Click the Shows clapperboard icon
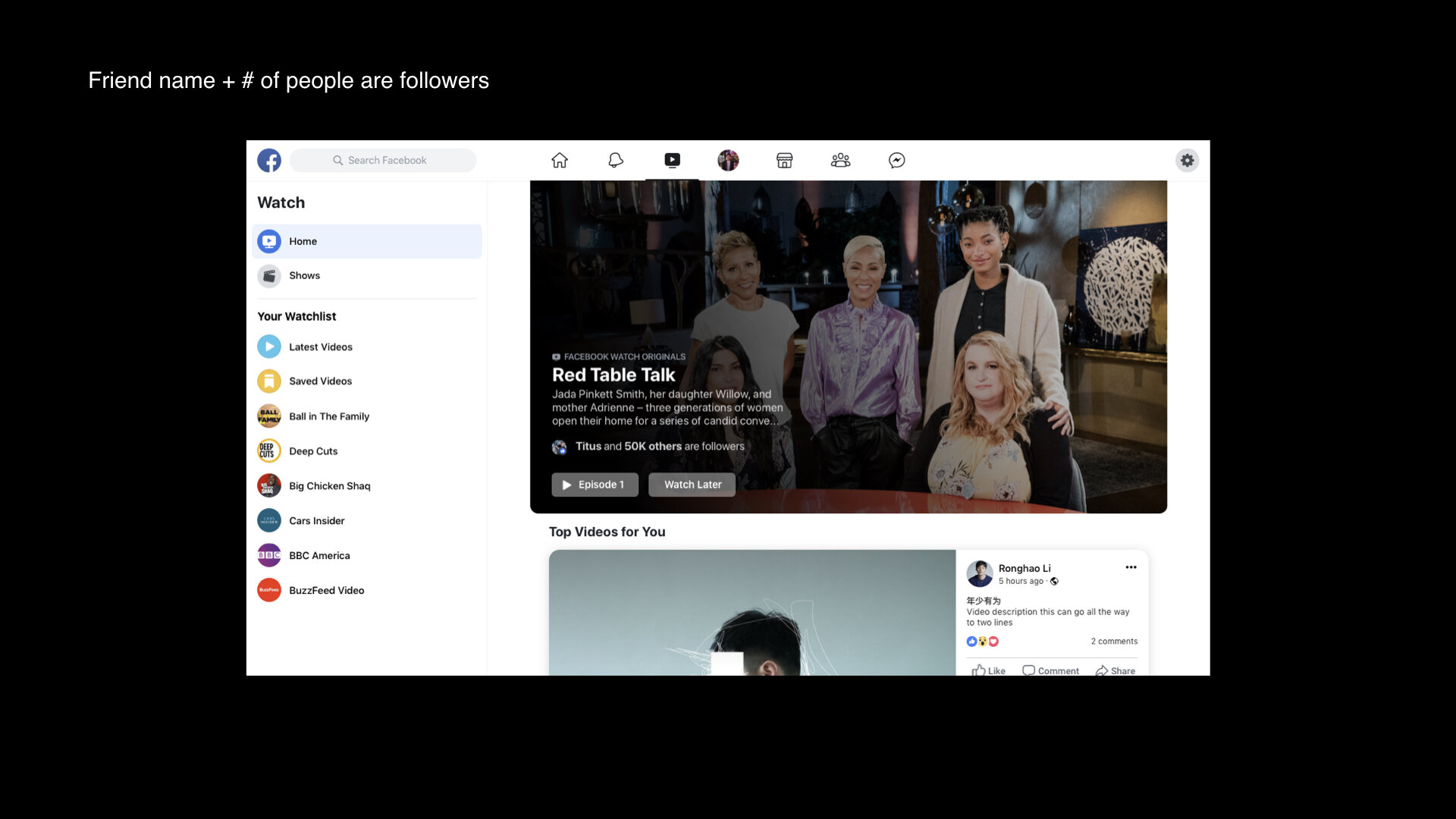This screenshot has height=819, width=1456. (269, 275)
